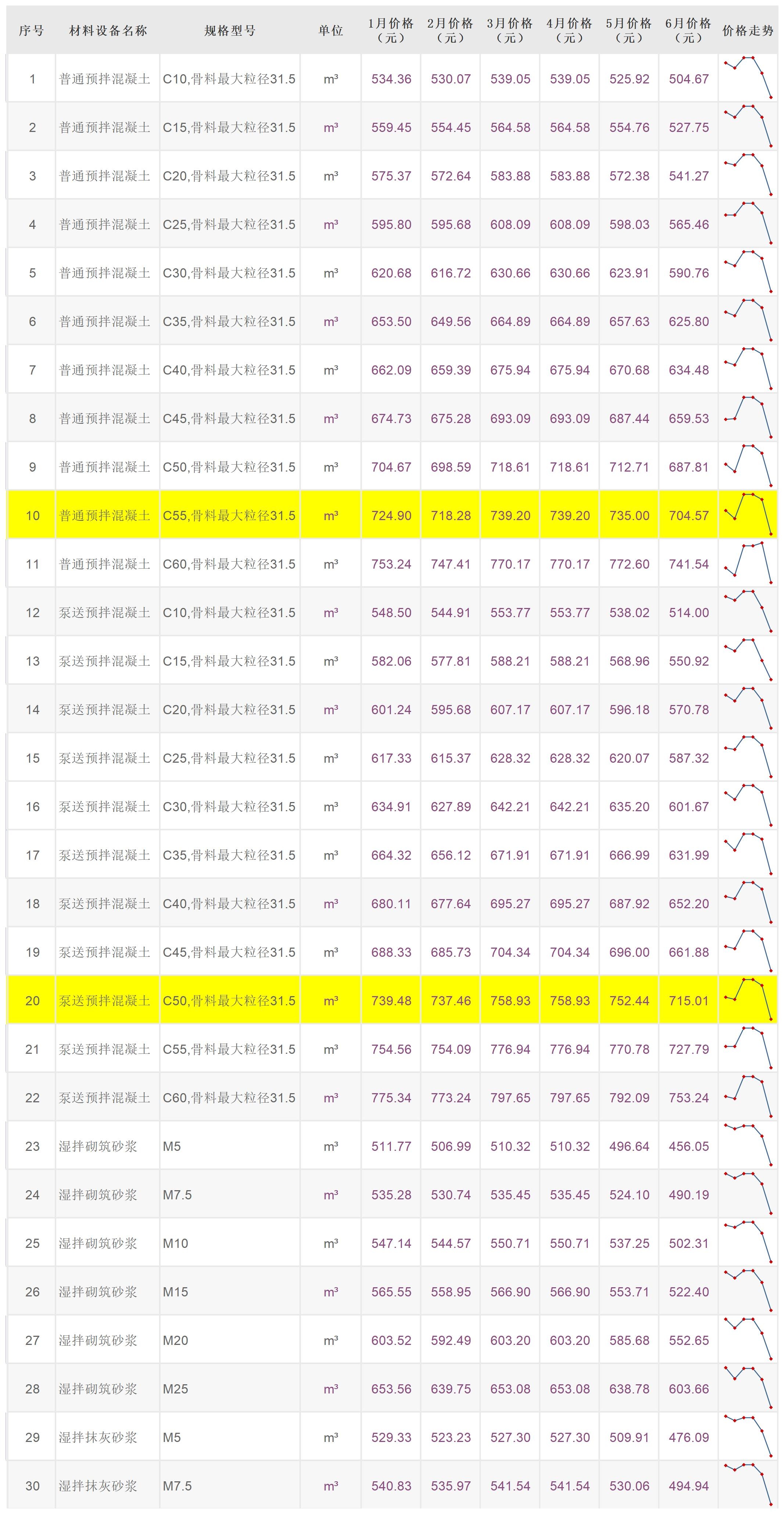Select the price 540.83 in row 30
The height and width of the screenshot is (1514, 784).
(x=391, y=1486)
